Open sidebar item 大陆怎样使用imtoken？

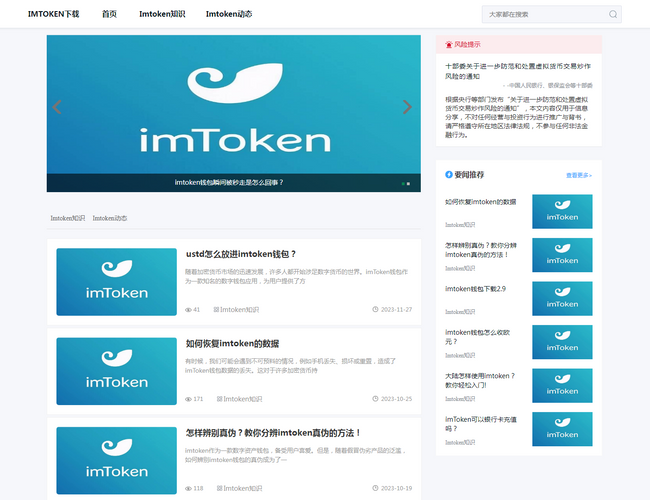point(480,381)
